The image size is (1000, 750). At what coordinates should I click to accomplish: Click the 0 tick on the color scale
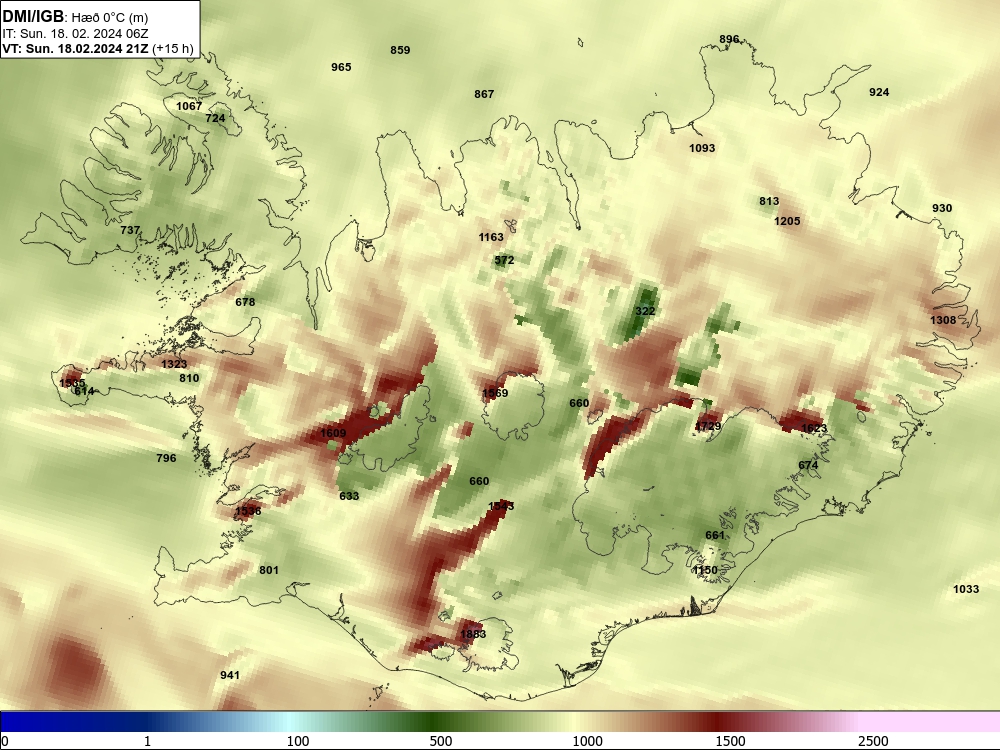(6, 741)
